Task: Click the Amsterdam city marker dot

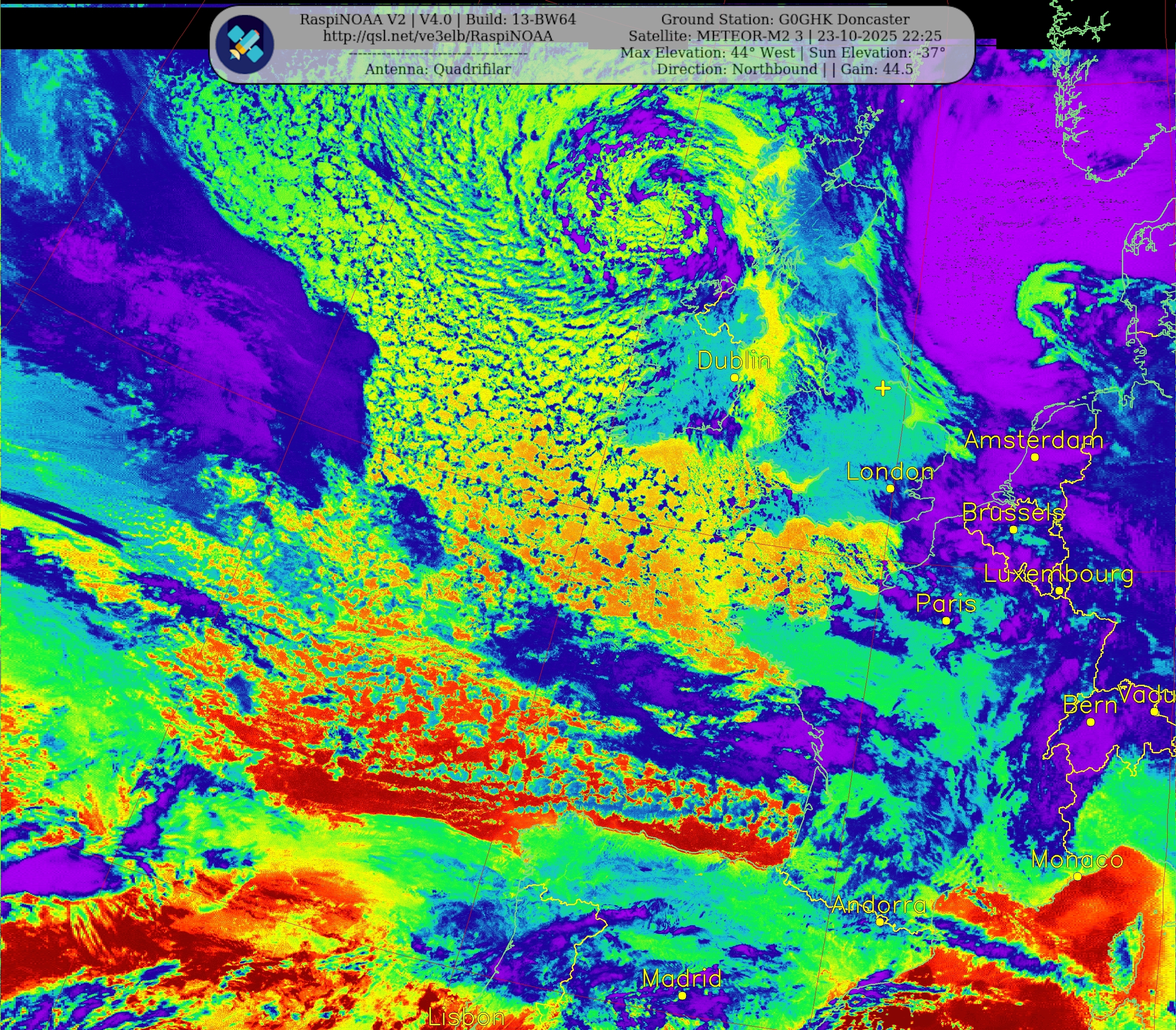Action: [x=1035, y=457]
